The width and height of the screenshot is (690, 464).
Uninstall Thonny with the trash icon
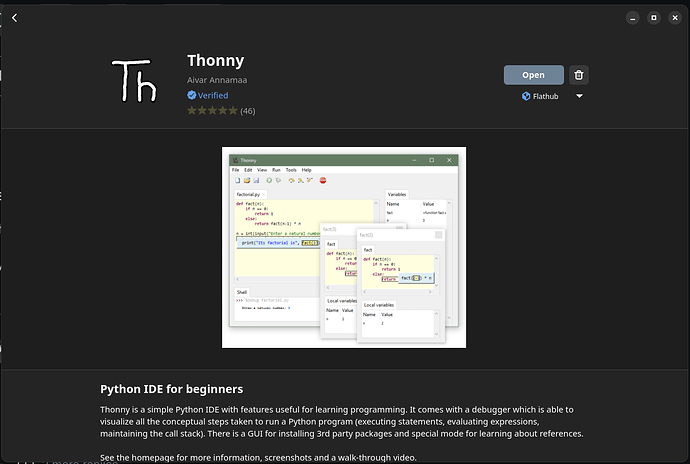[x=579, y=75]
